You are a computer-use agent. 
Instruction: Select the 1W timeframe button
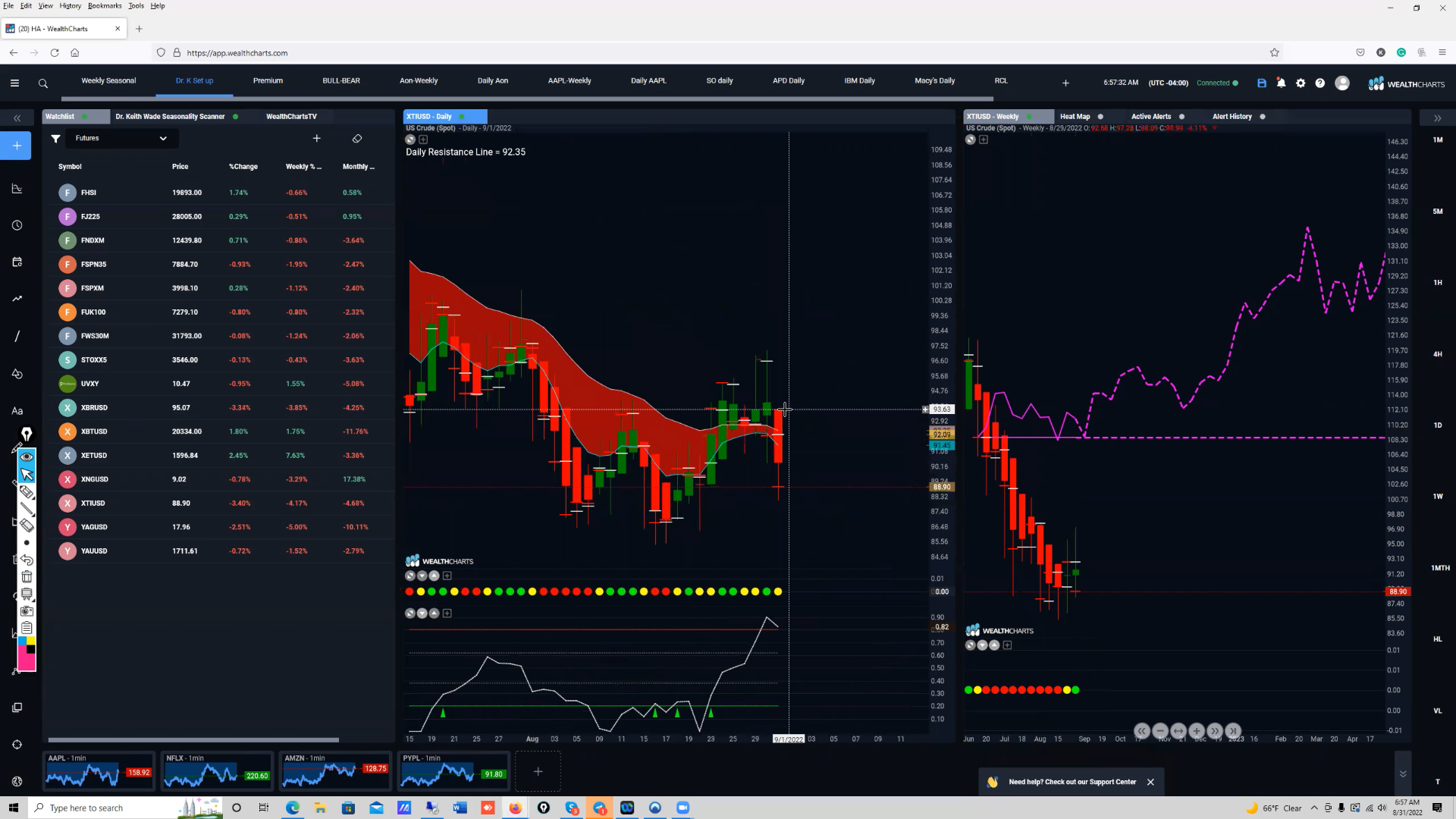coord(1437,497)
